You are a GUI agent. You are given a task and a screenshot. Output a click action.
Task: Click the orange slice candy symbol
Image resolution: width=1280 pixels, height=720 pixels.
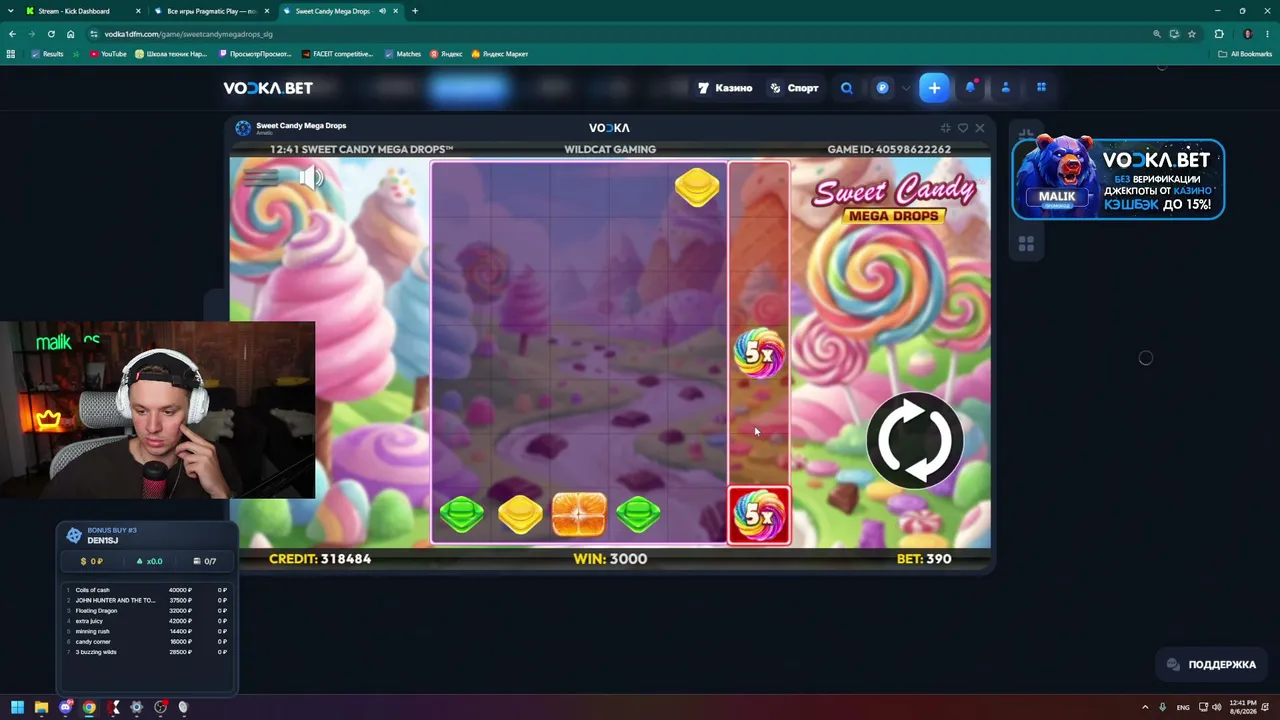(x=579, y=514)
